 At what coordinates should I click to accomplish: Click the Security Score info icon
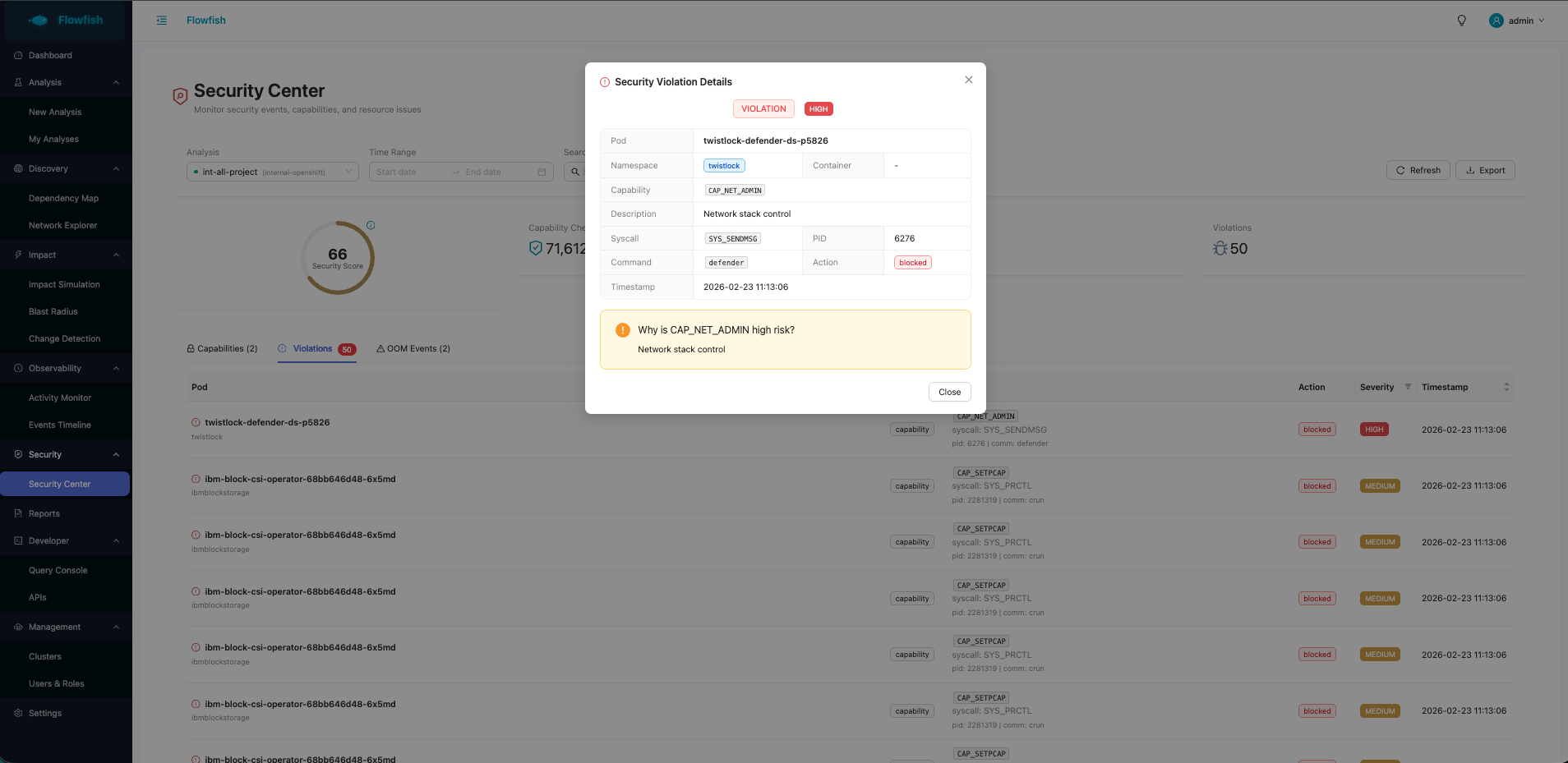[371, 225]
